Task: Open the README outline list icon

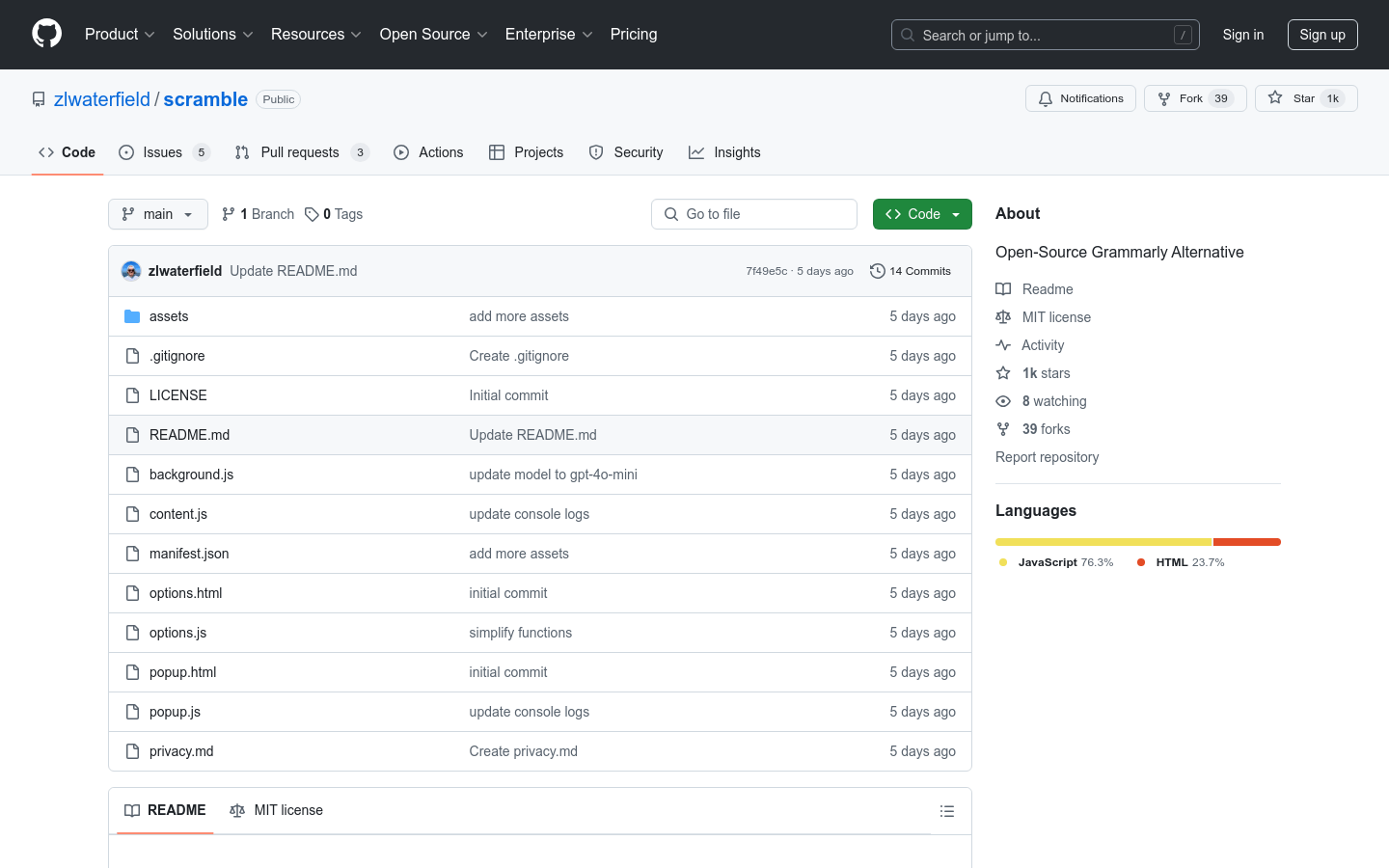Action: click(x=947, y=811)
